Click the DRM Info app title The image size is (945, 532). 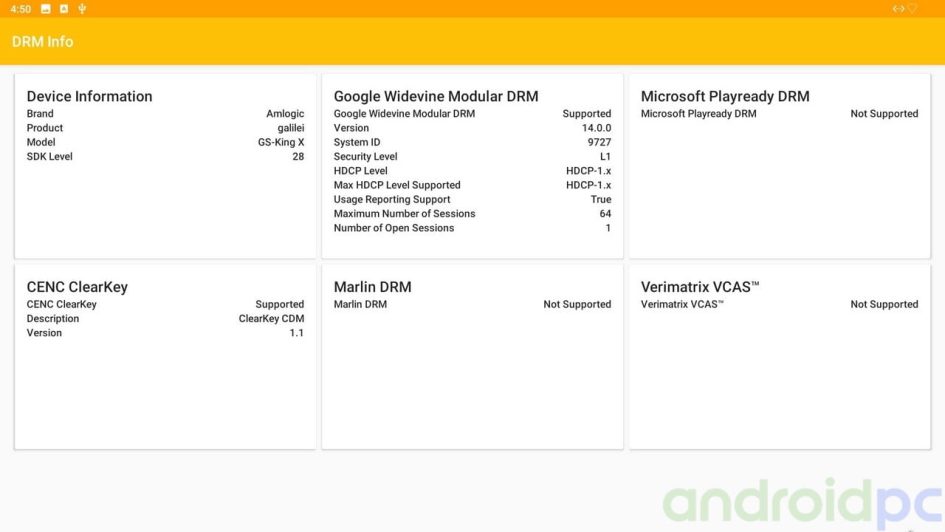42,42
